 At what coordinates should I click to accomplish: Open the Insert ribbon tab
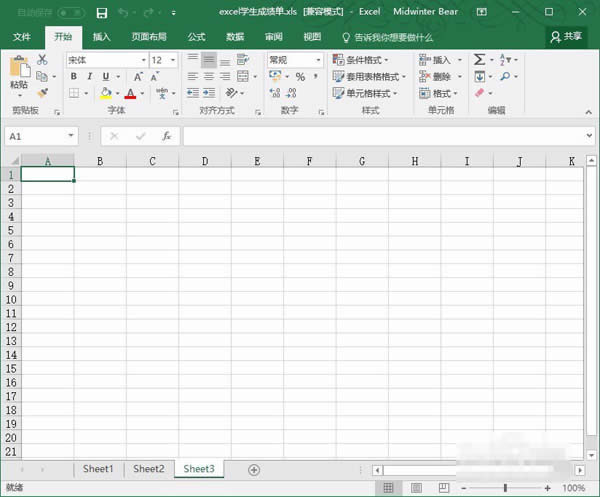(x=102, y=36)
